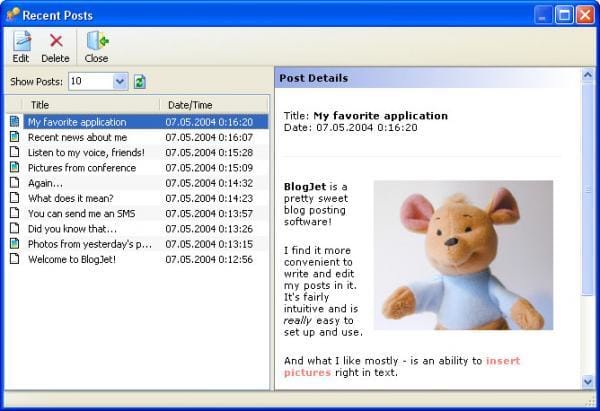Click the Date line in Post Details
This screenshot has height=411, width=600.
pyautogui.click(x=351, y=127)
